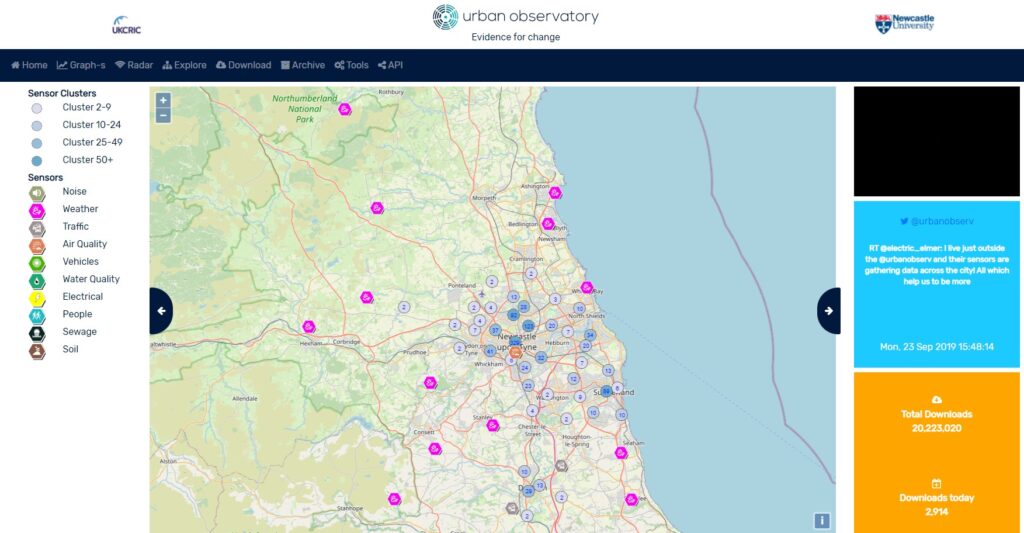Click the Downloads today value 2,914
Image resolution: width=1024 pixels, height=533 pixels.
coord(936,512)
